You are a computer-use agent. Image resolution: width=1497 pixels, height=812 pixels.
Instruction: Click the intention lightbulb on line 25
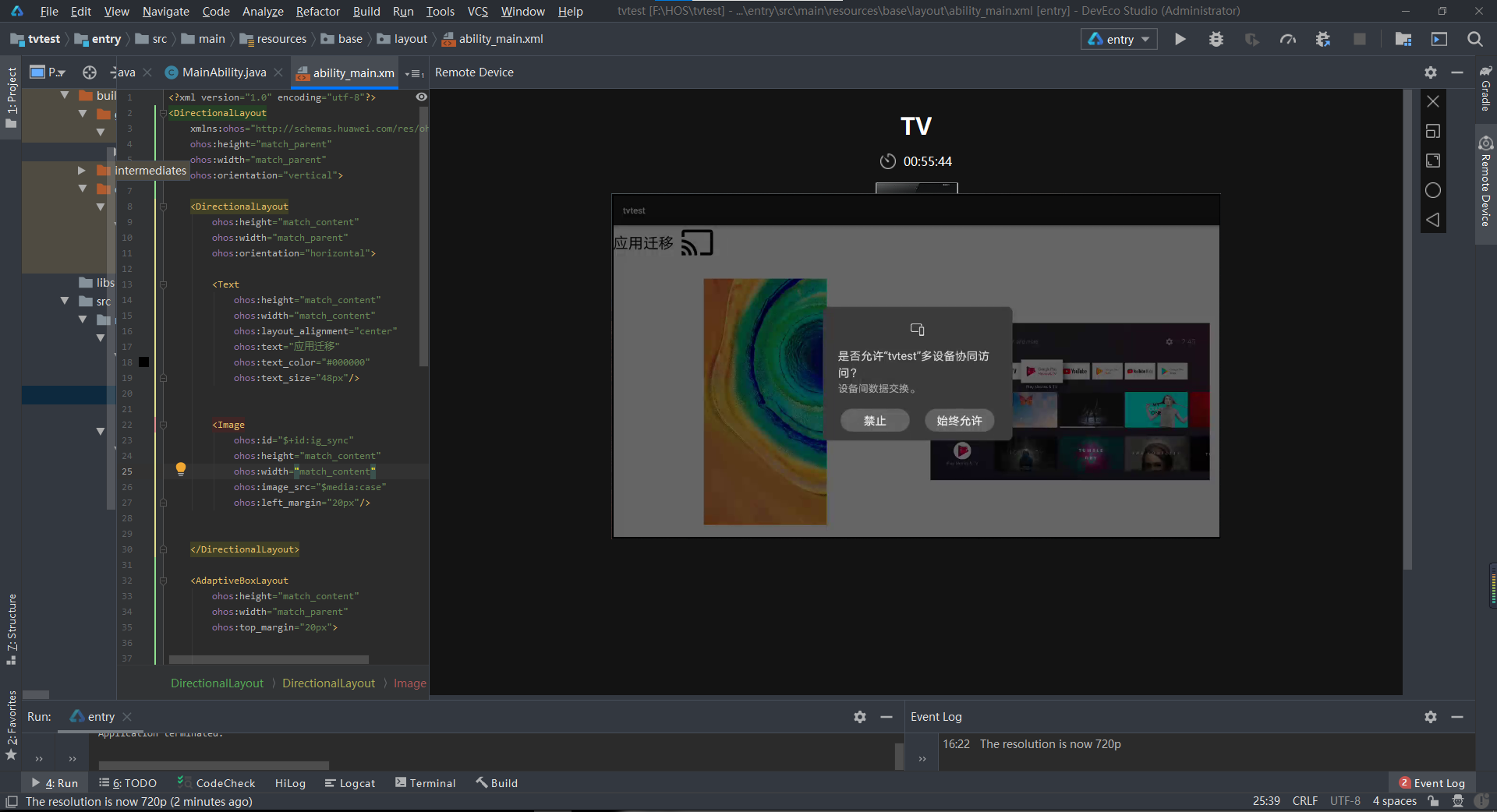pos(181,468)
